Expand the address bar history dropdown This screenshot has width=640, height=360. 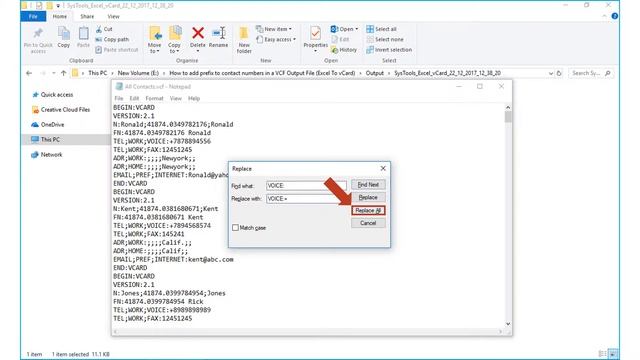pyautogui.click(x=551, y=73)
